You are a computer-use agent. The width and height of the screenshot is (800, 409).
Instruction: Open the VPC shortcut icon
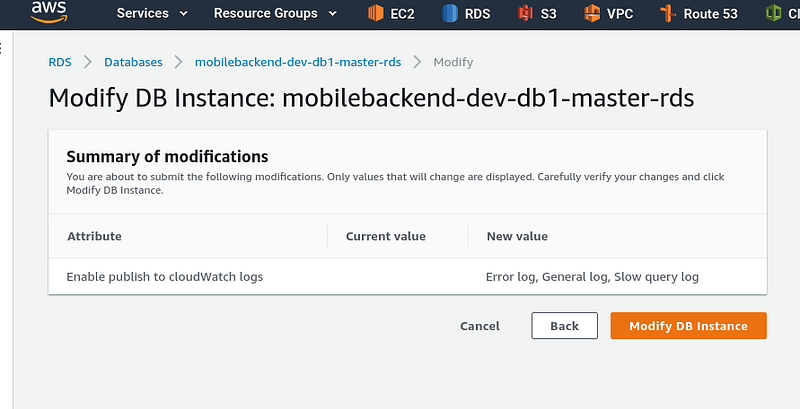pos(592,13)
